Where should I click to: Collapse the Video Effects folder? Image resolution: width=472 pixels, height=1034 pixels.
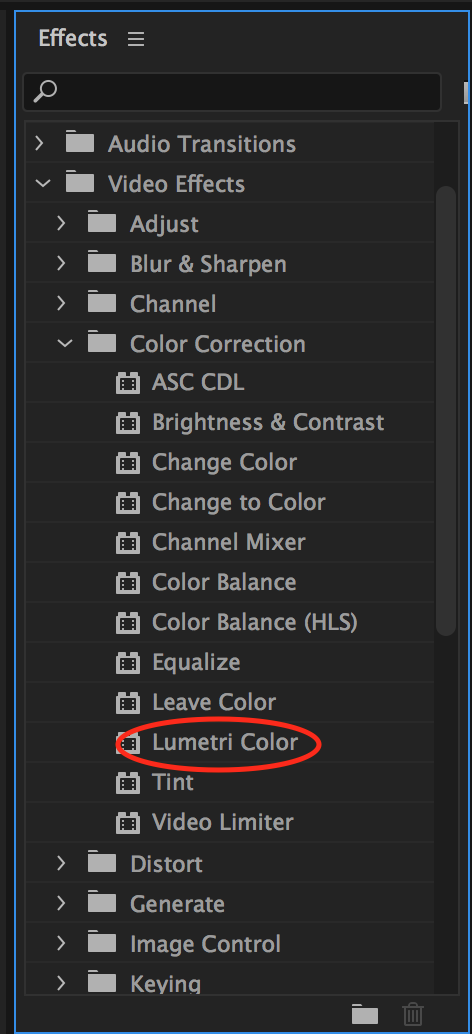coord(43,183)
